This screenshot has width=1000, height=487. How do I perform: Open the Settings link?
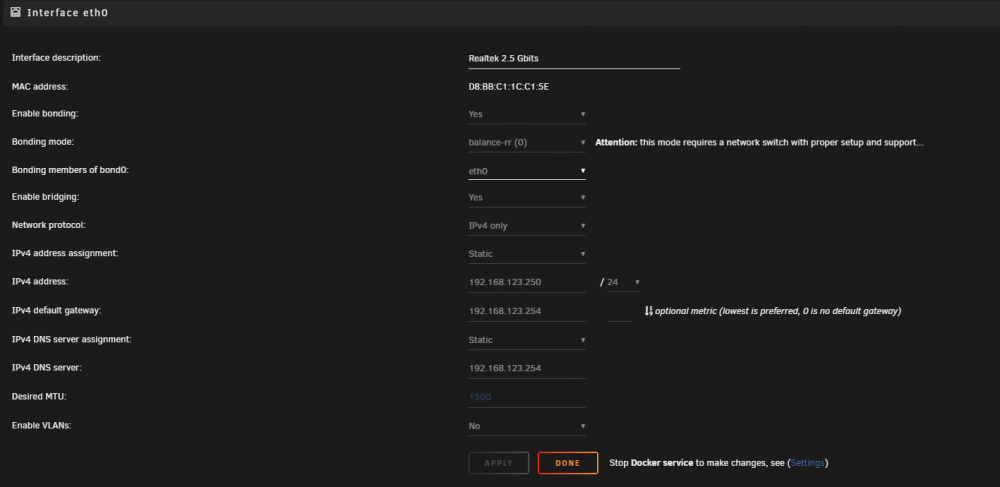[x=807, y=463]
